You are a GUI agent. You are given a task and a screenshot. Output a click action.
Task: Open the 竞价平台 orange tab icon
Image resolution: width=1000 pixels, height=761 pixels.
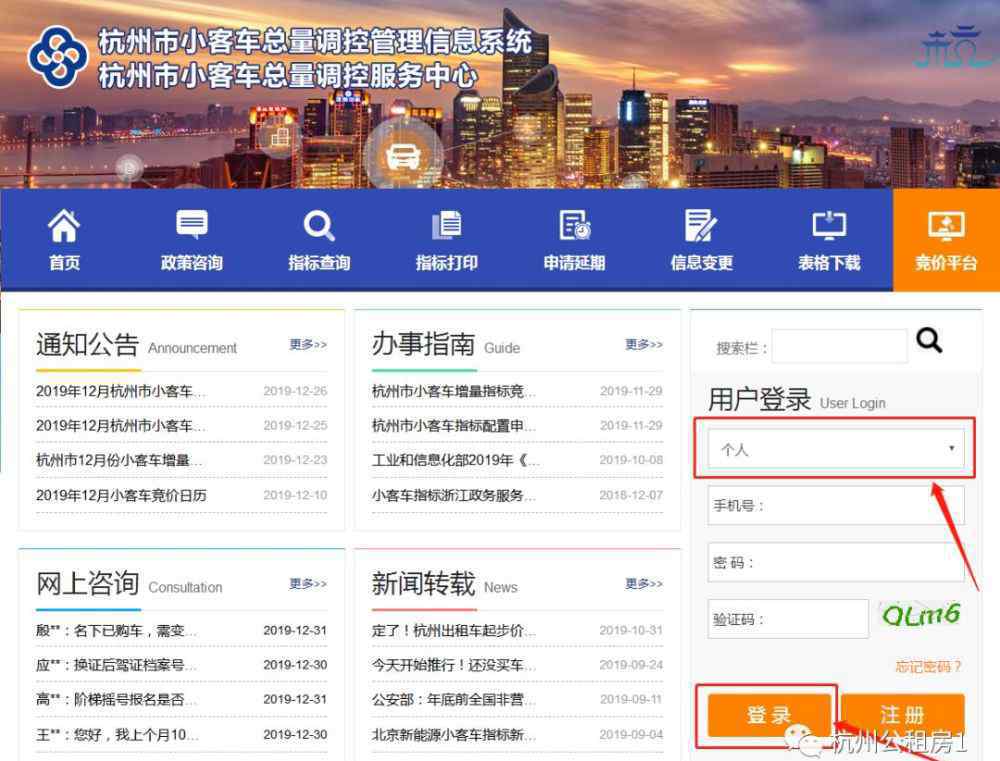(945, 226)
